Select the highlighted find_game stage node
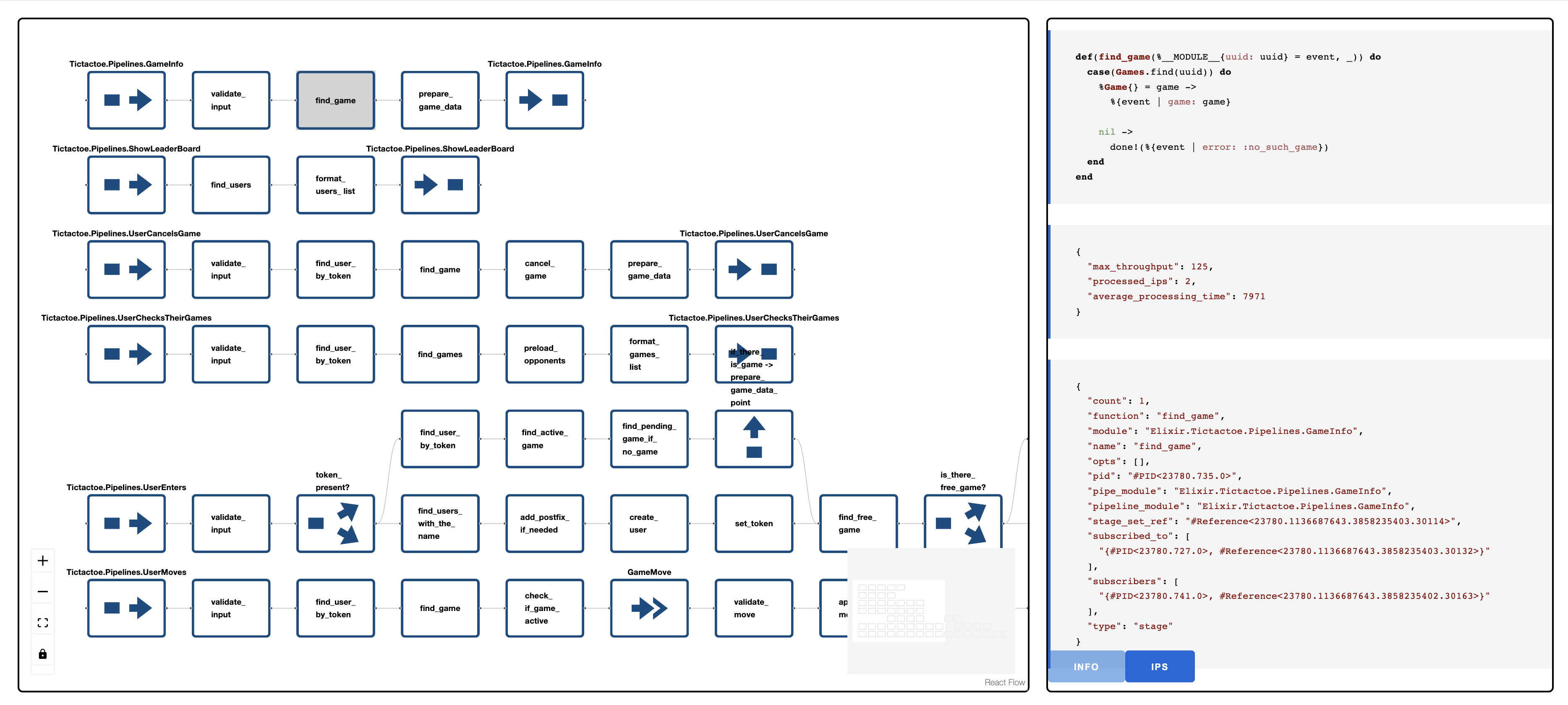Screen dimensions: 1568x705 pyautogui.click(x=335, y=100)
